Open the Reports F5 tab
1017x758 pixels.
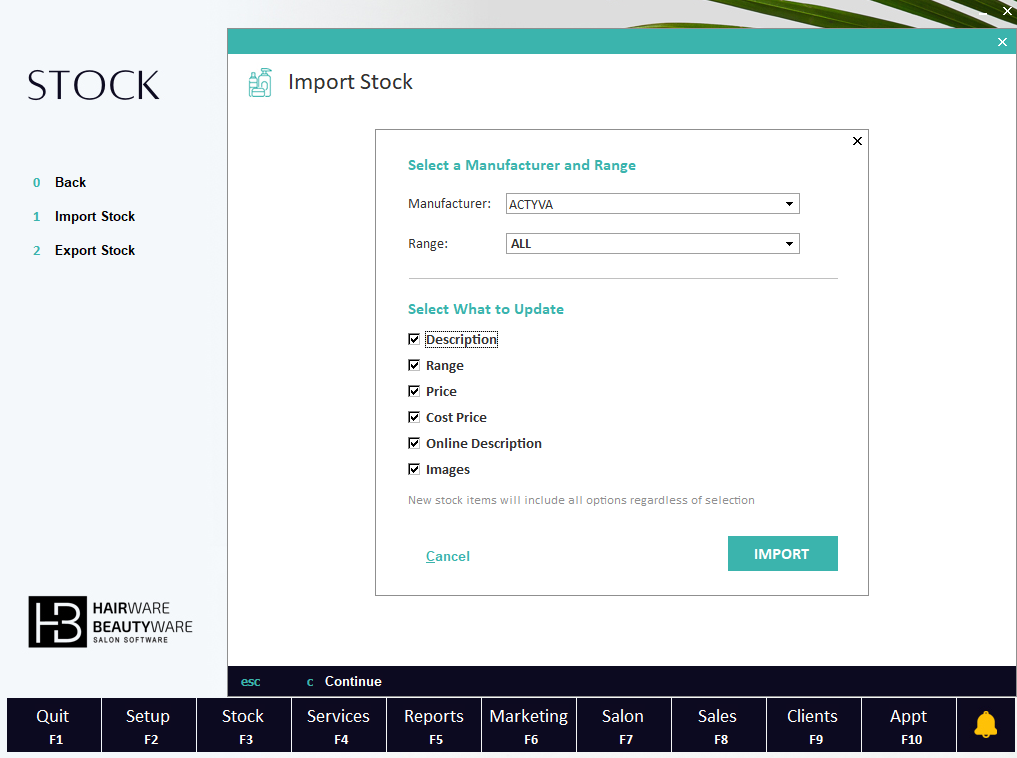[434, 725]
